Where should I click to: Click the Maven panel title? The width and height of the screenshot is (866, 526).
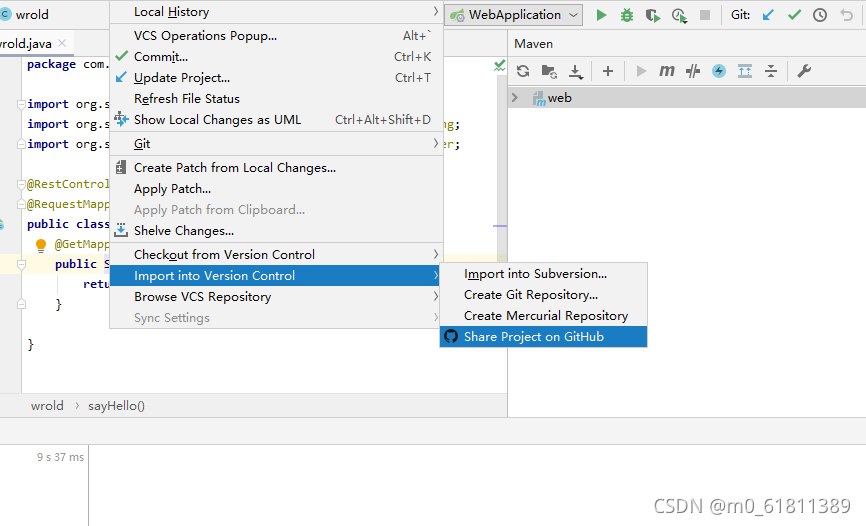pyautogui.click(x=533, y=44)
